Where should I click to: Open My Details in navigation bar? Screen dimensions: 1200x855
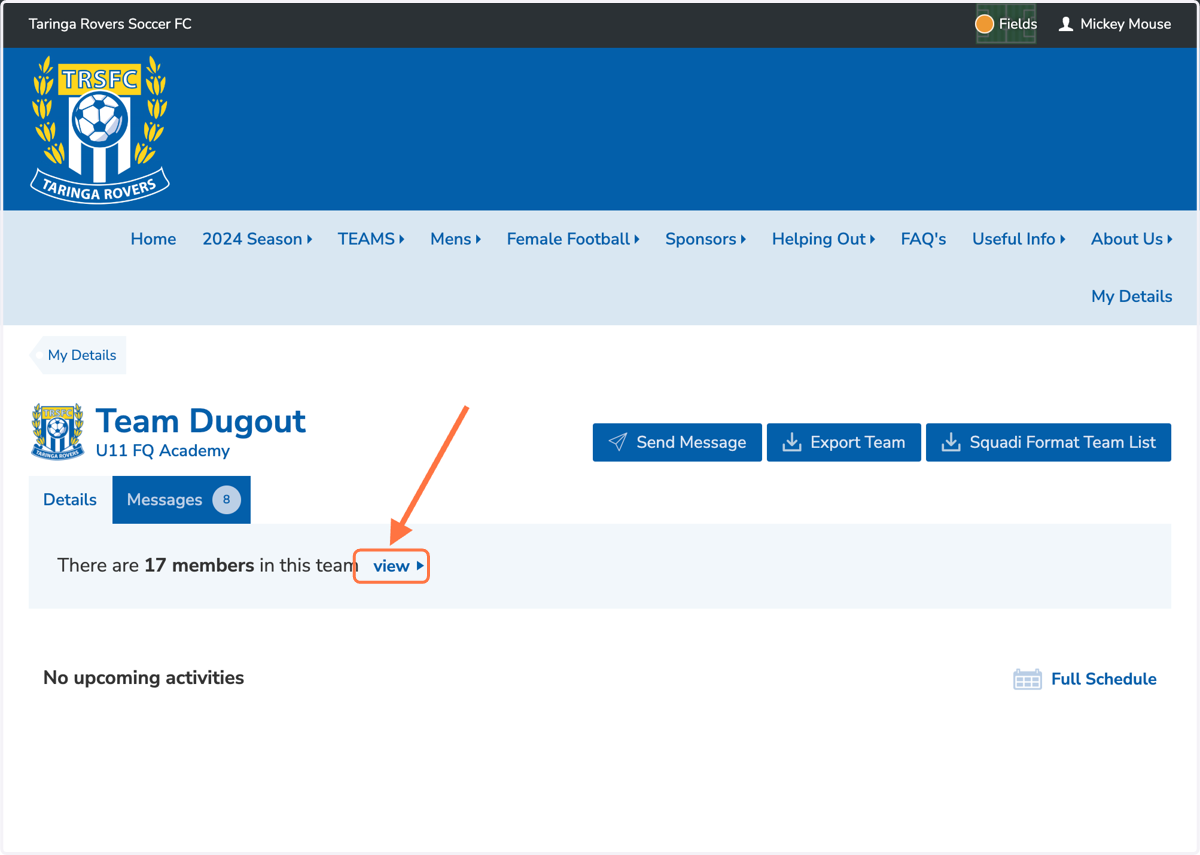(1132, 296)
